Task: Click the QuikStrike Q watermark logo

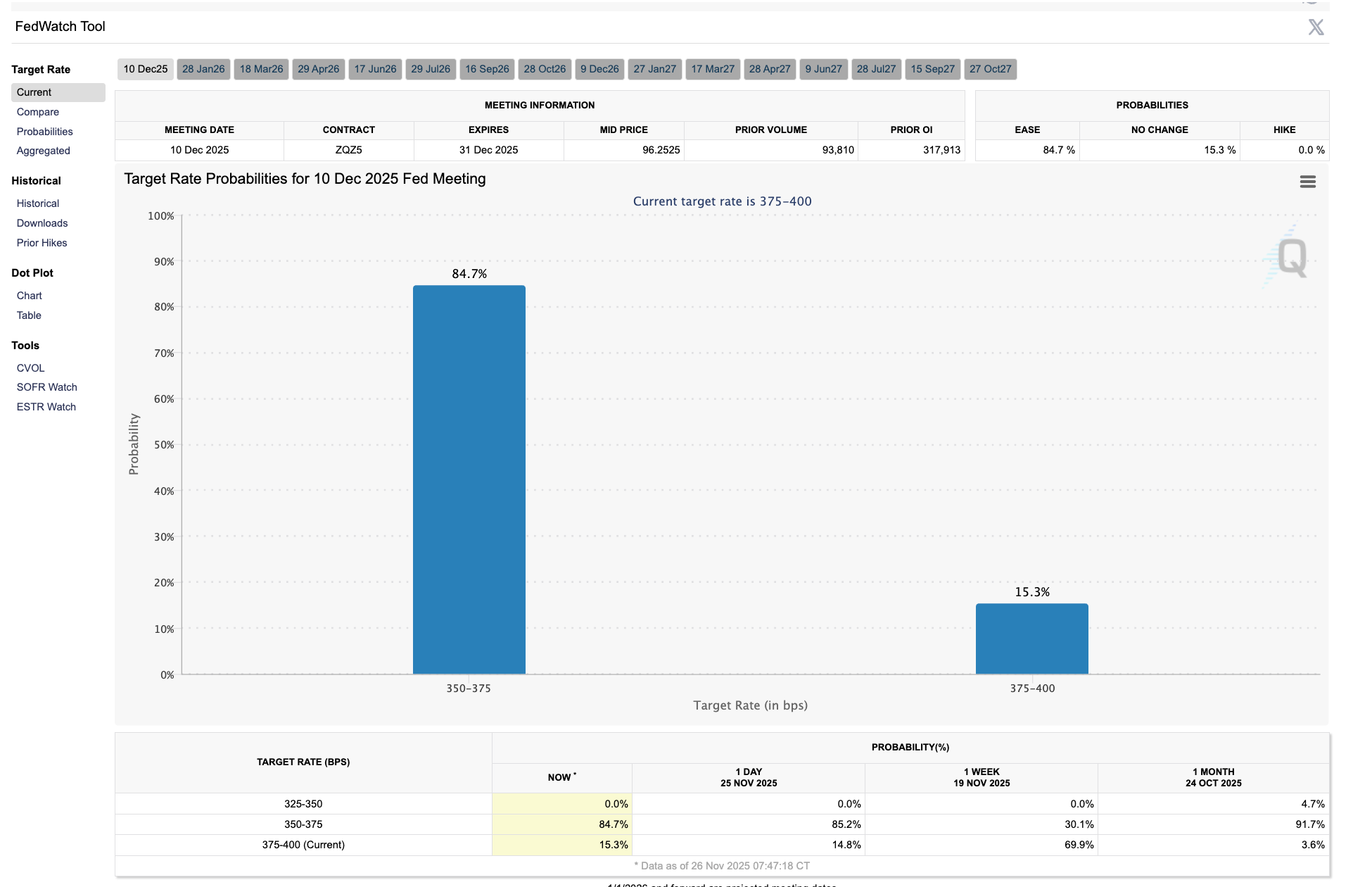Action: (1290, 258)
